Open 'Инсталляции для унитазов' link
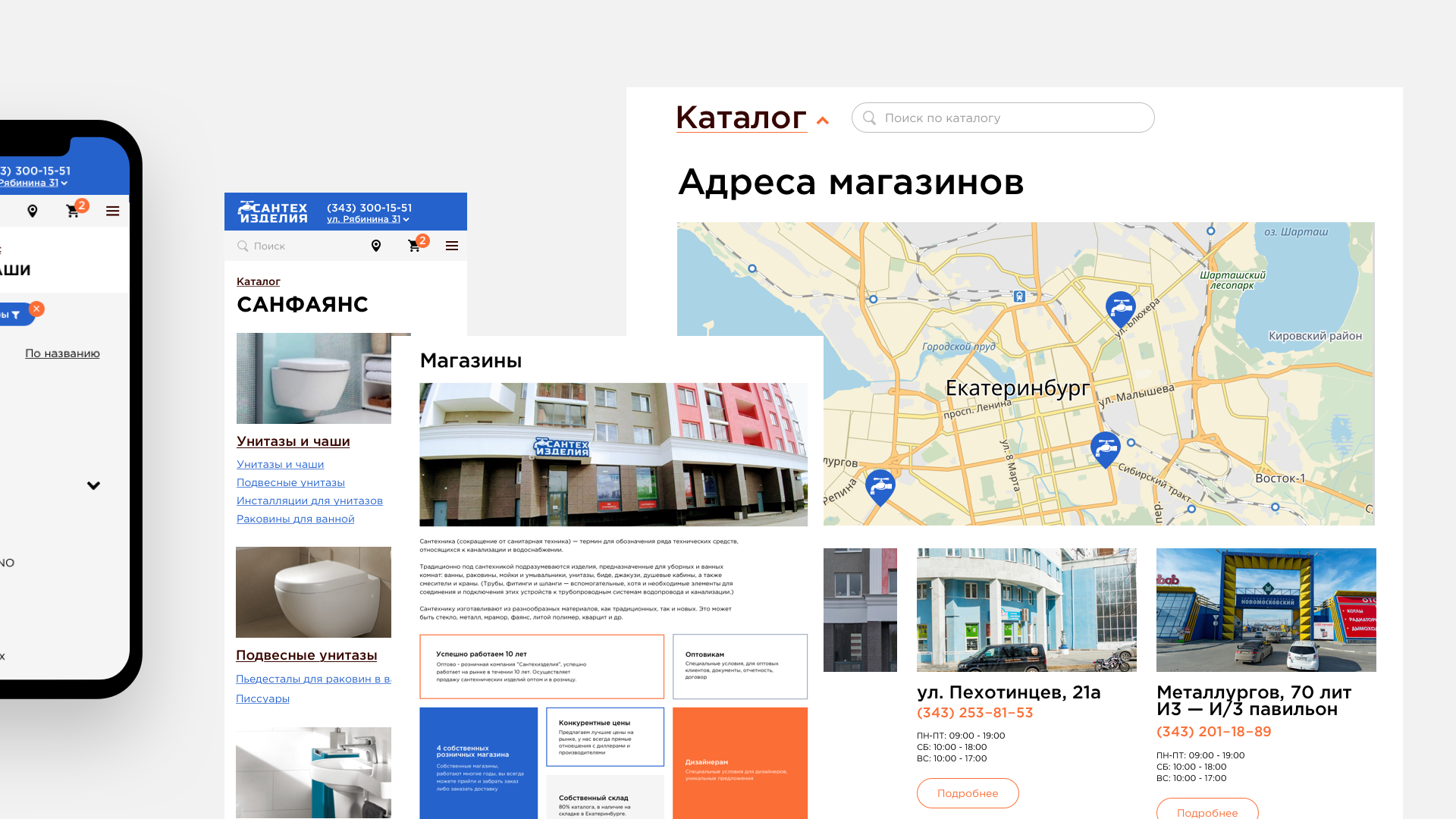The width and height of the screenshot is (1456, 819). 309,500
